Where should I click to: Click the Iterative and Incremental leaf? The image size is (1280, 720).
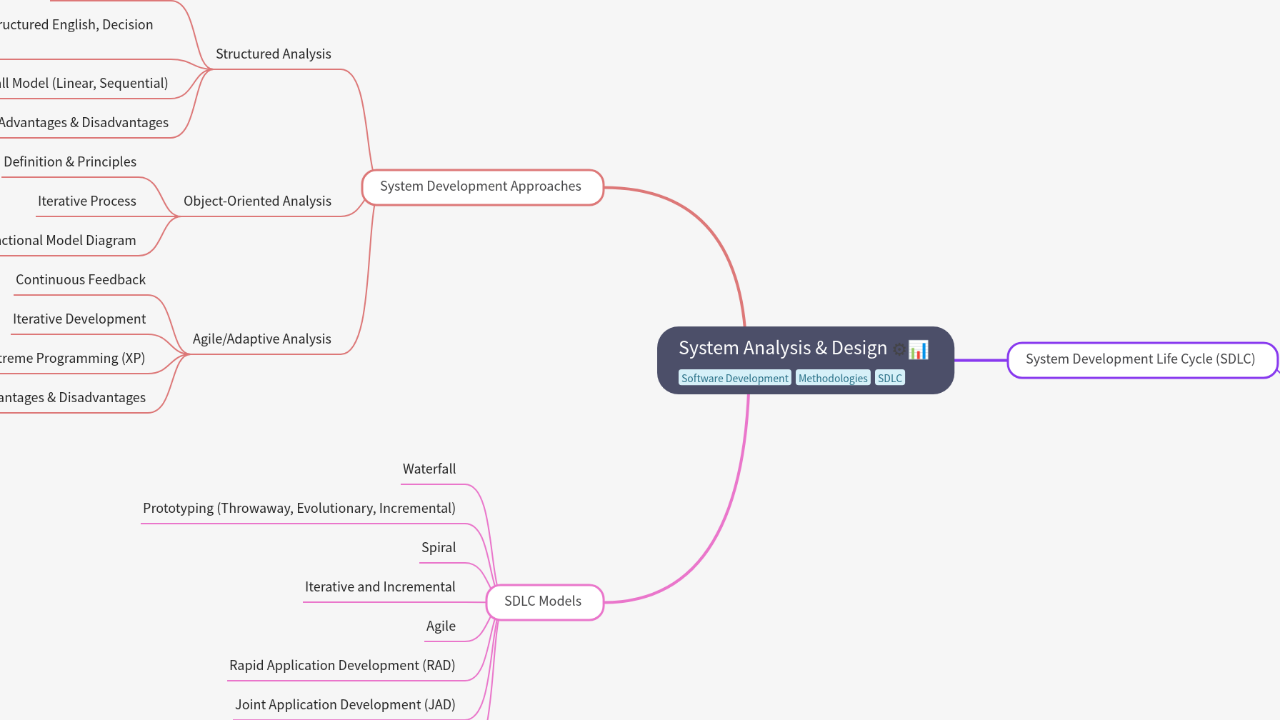(x=380, y=587)
